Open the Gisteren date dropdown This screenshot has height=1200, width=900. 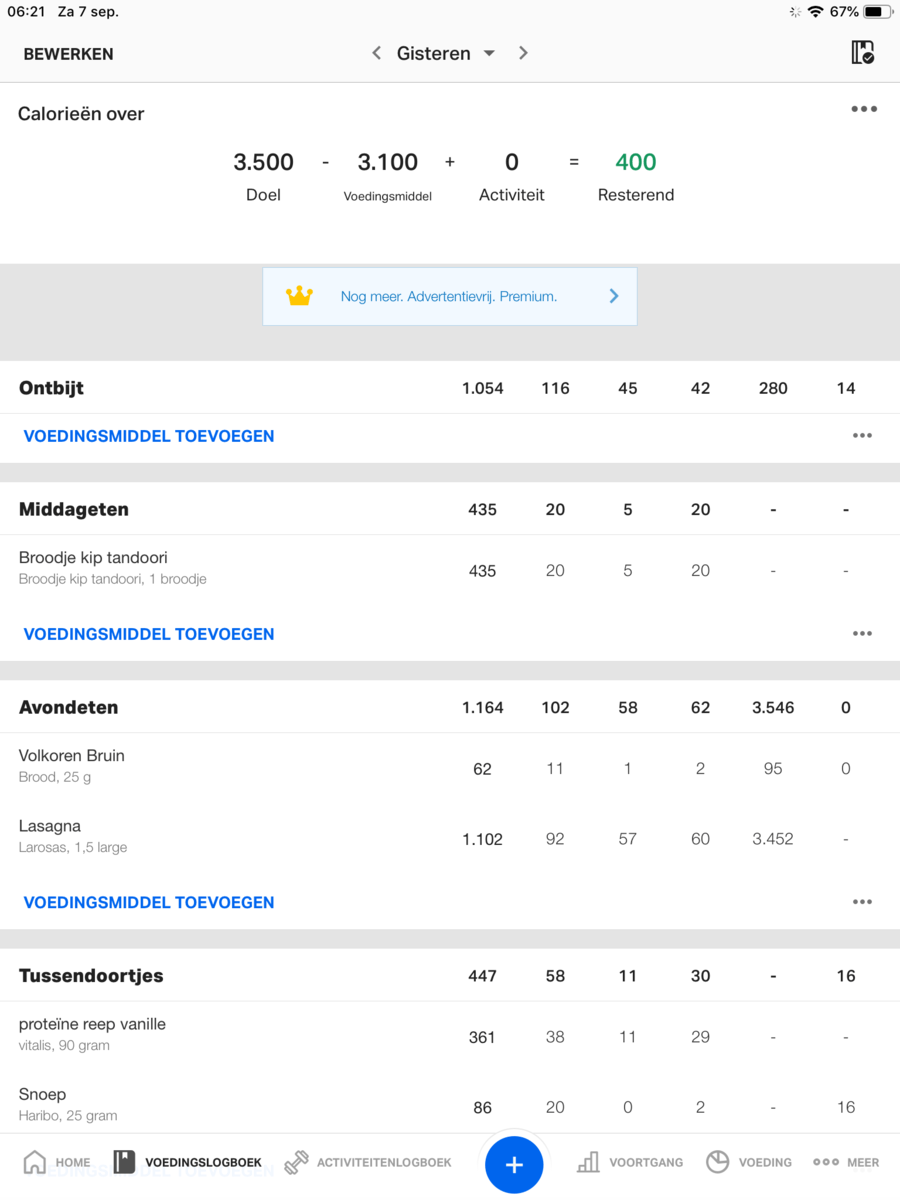tap(445, 53)
